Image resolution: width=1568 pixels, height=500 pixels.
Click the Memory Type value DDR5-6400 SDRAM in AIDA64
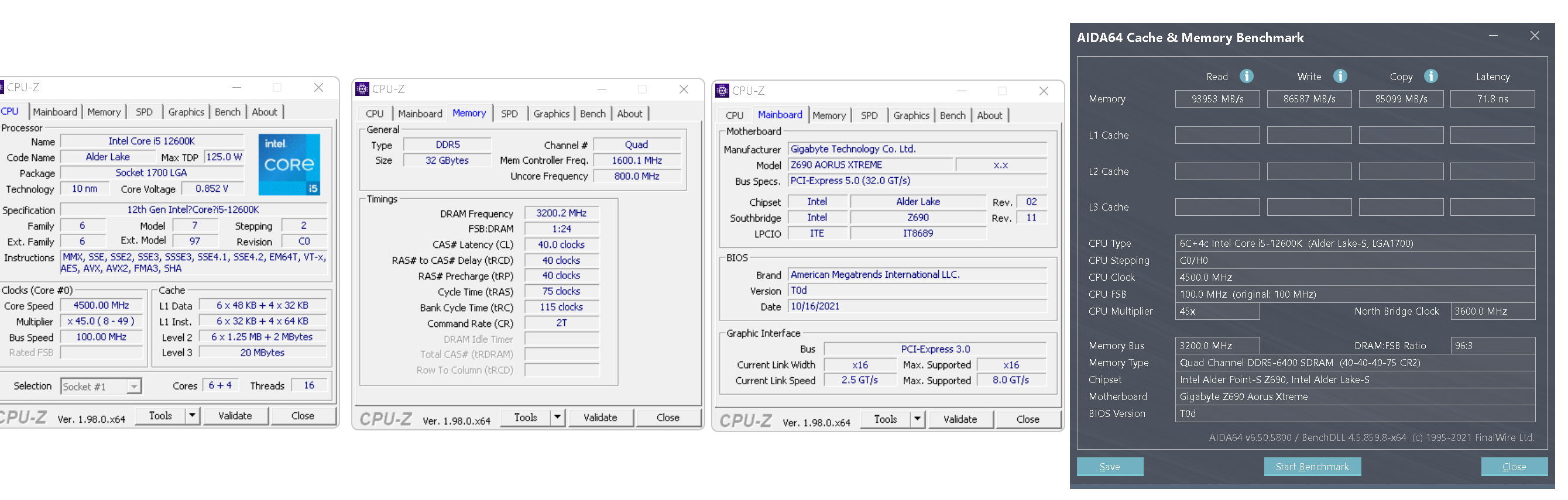1355,363
